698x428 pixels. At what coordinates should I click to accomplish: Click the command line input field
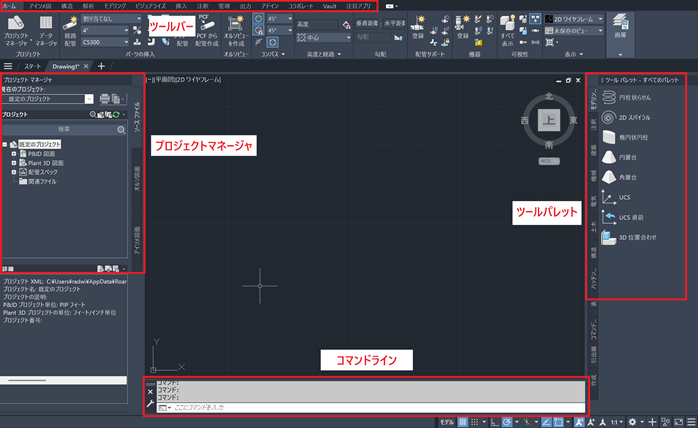pos(371,407)
